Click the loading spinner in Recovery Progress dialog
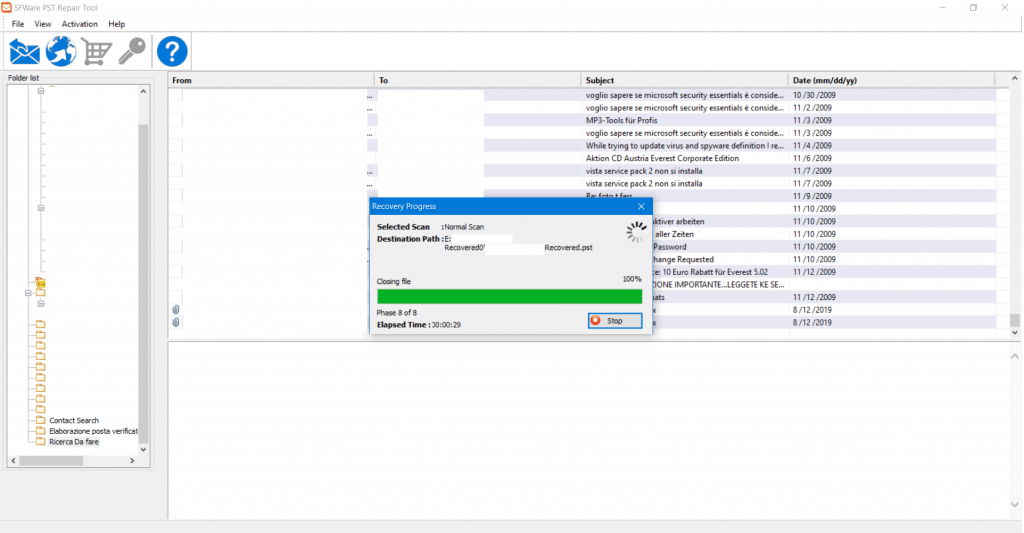Viewport: 1024px width, 533px height. [636, 232]
